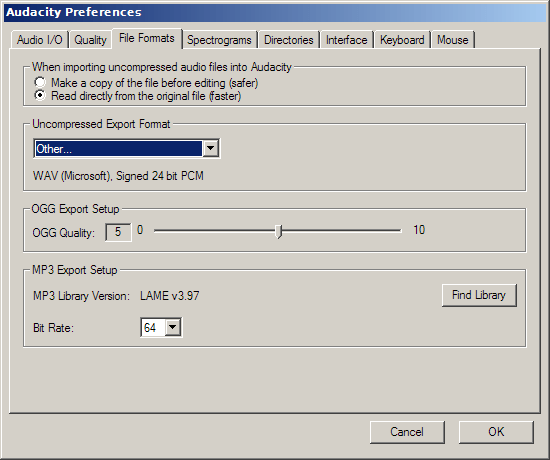The height and width of the screenshot is (460, 550).
Task: Click the Audacity Preferences title bar
Action: pos(275,12)
